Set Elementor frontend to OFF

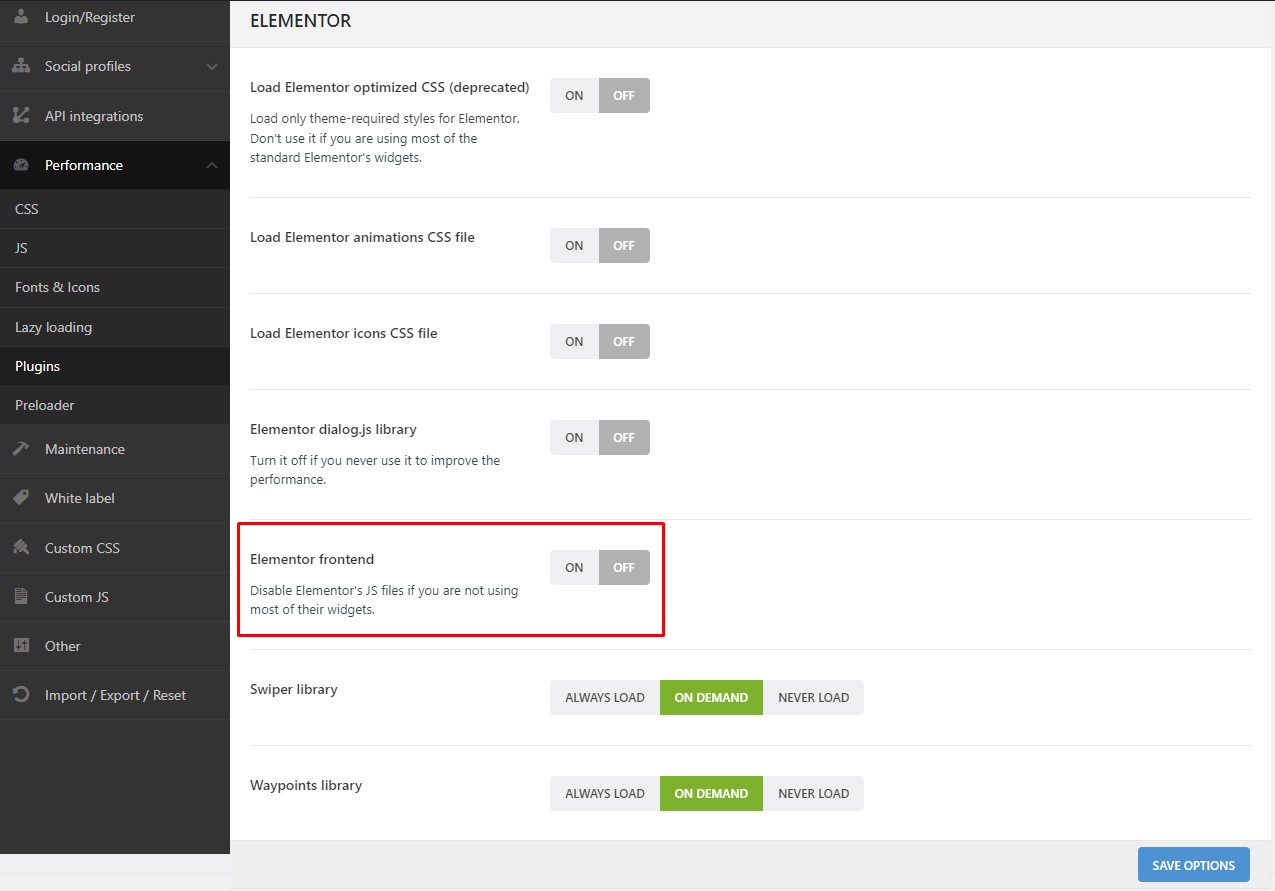coord(624,568)
